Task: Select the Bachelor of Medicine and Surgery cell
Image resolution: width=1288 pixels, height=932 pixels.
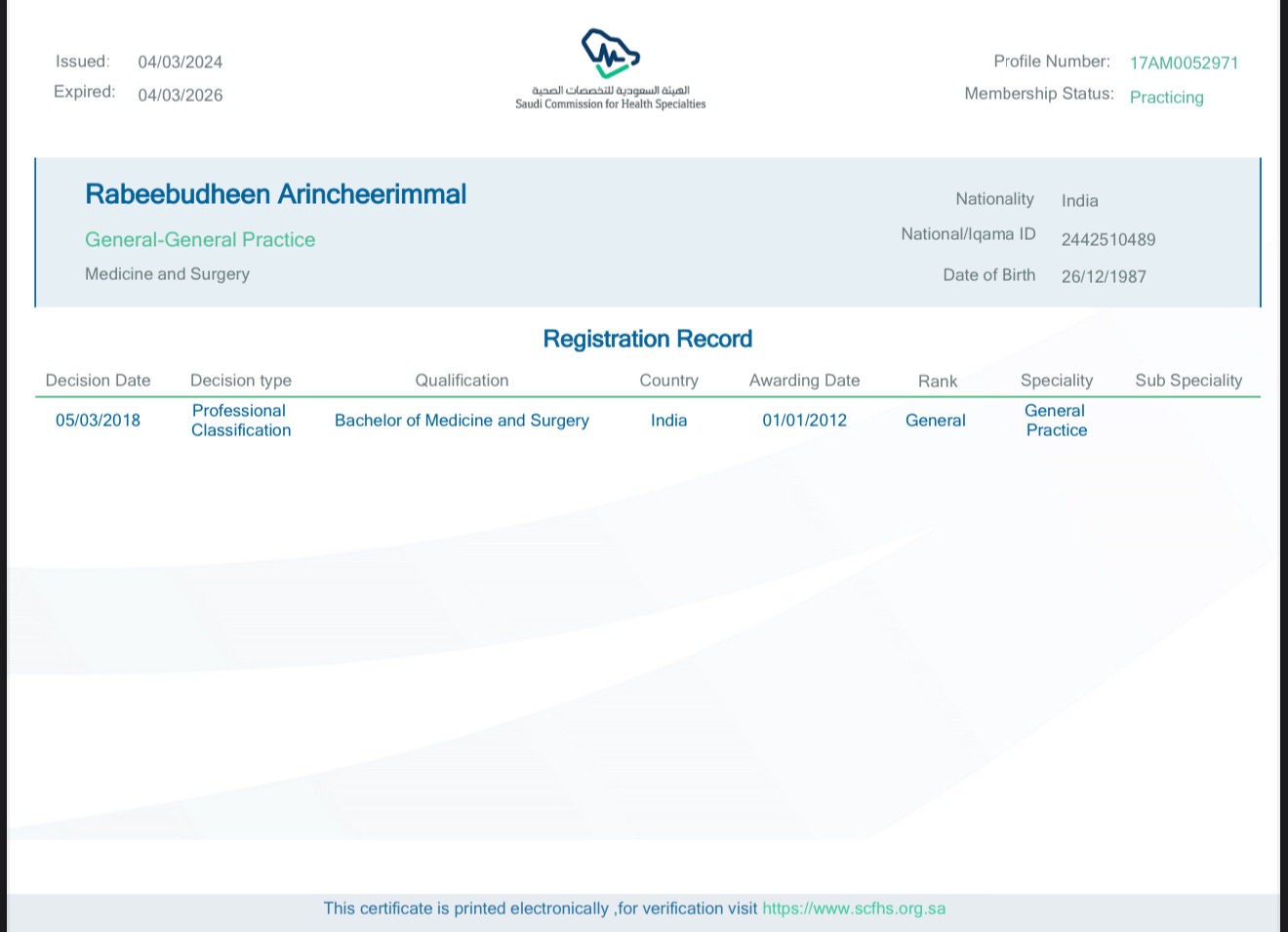Action: point(462,421)
